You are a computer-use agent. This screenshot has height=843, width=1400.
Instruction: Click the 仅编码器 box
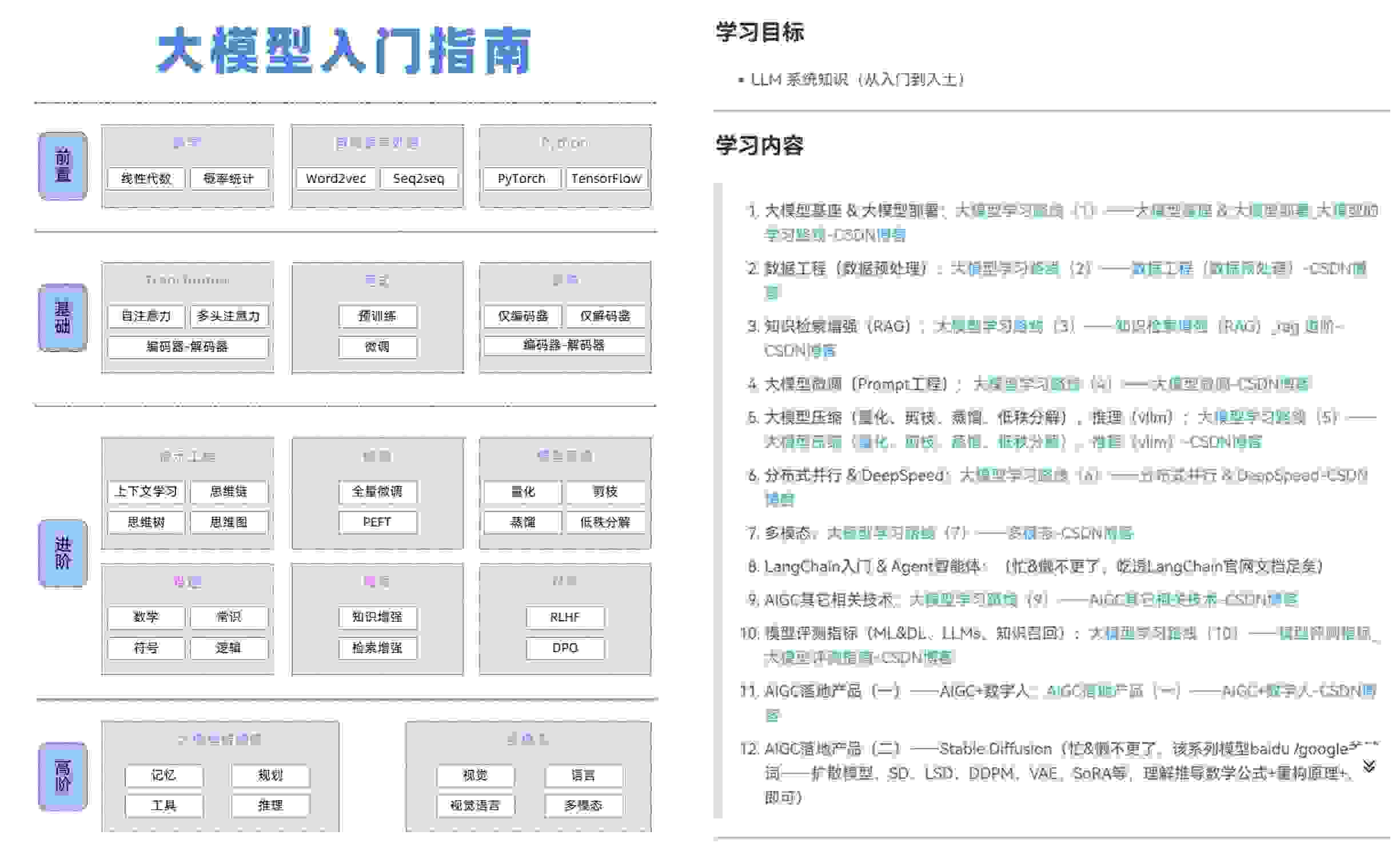(x=523, y=316)
